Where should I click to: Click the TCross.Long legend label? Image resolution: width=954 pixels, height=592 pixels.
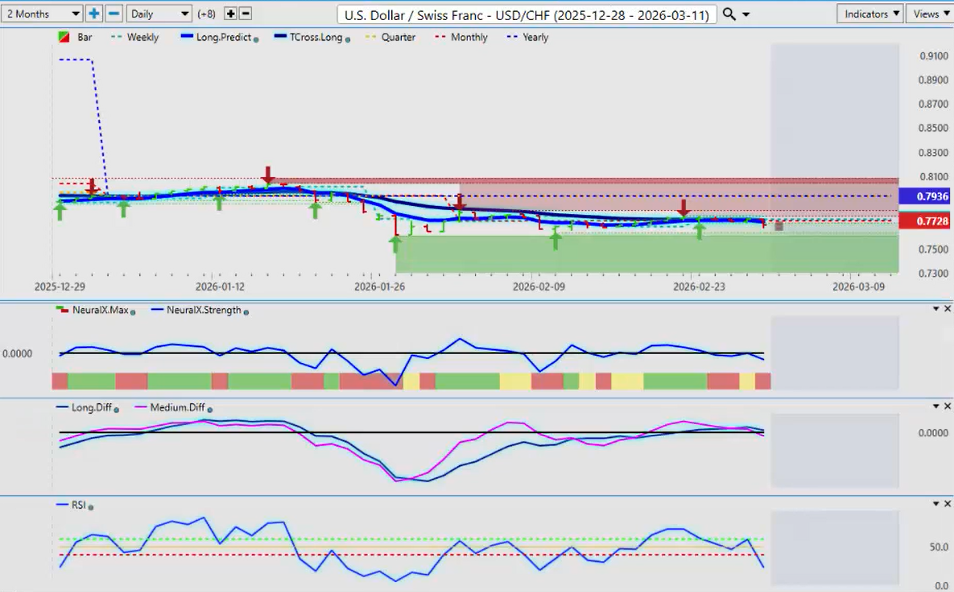pos(313,37)
